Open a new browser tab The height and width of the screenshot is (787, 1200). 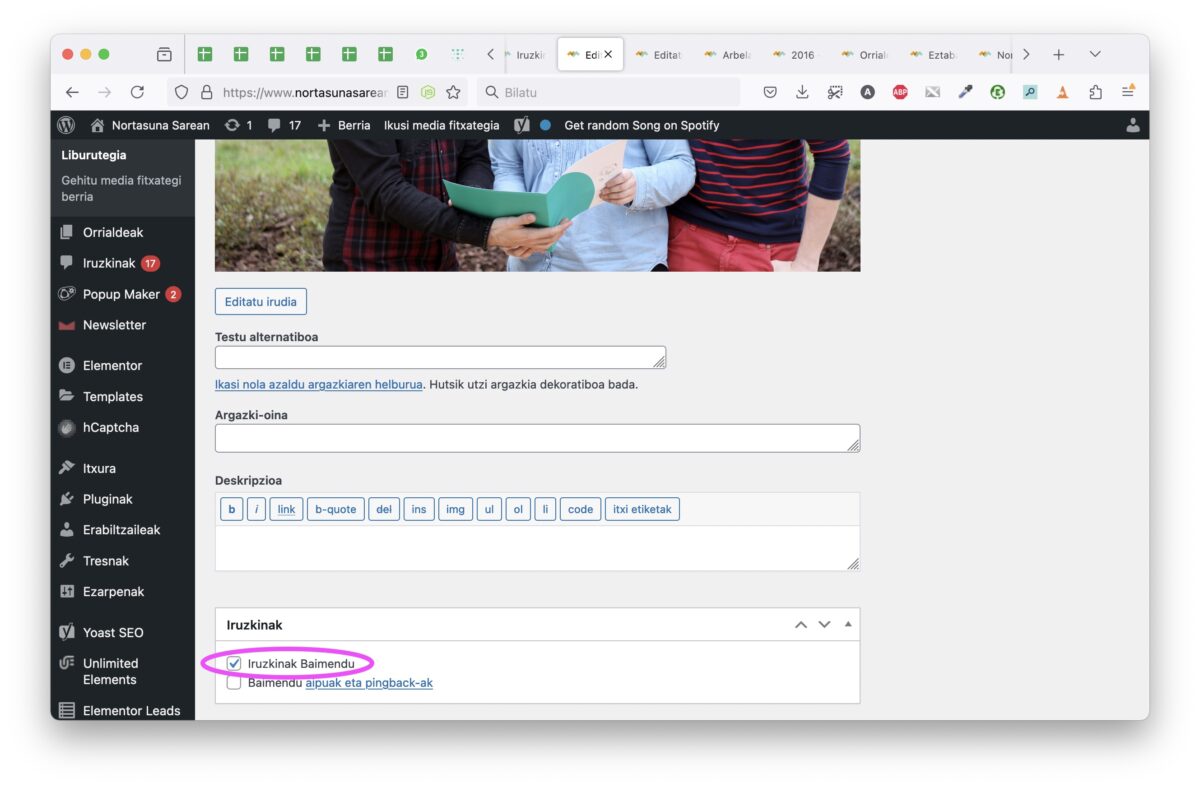pyautogui.click(x=1059, y=54)
